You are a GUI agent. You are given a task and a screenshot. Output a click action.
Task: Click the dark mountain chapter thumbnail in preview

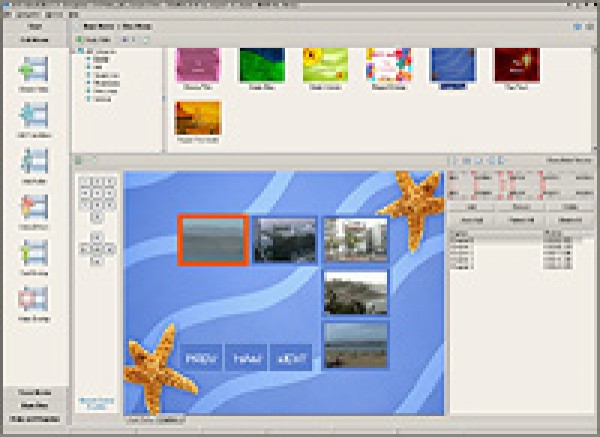(285, 240)
